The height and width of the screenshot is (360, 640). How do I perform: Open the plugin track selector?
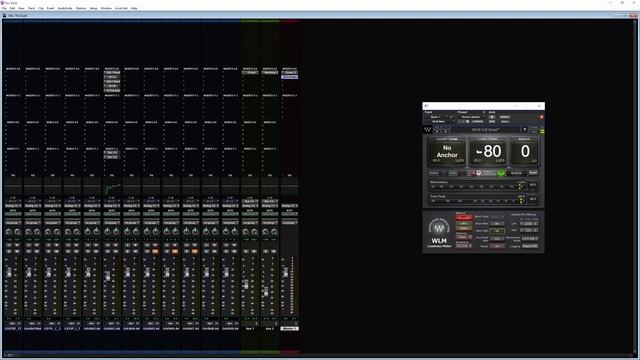(x=436, y=117)
